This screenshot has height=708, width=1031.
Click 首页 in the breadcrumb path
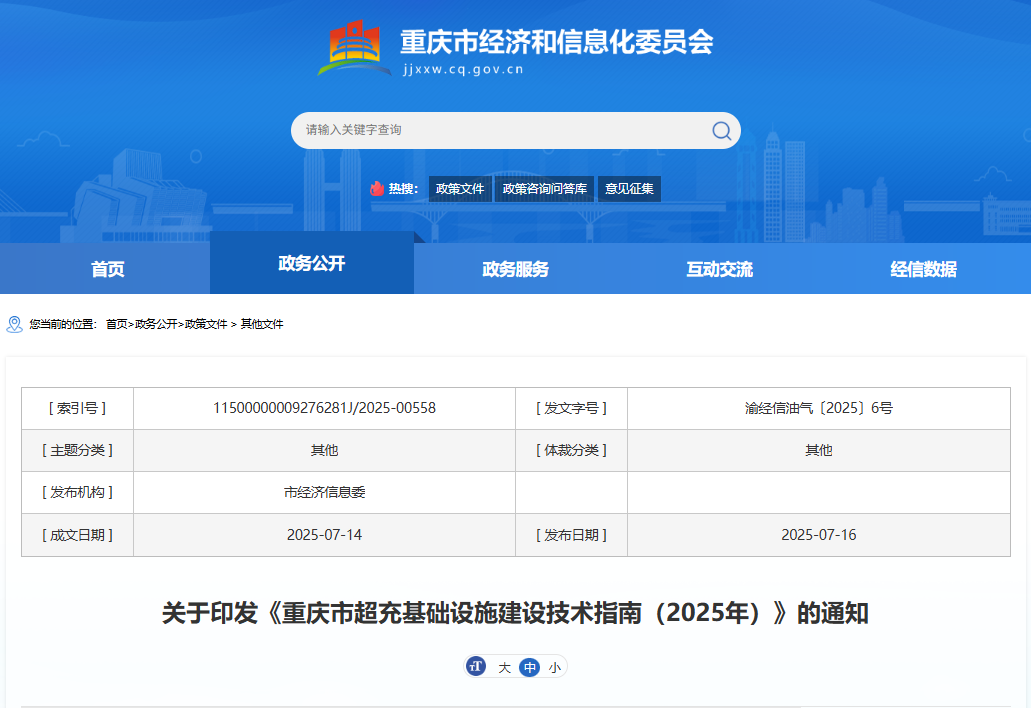click(117, 324)
